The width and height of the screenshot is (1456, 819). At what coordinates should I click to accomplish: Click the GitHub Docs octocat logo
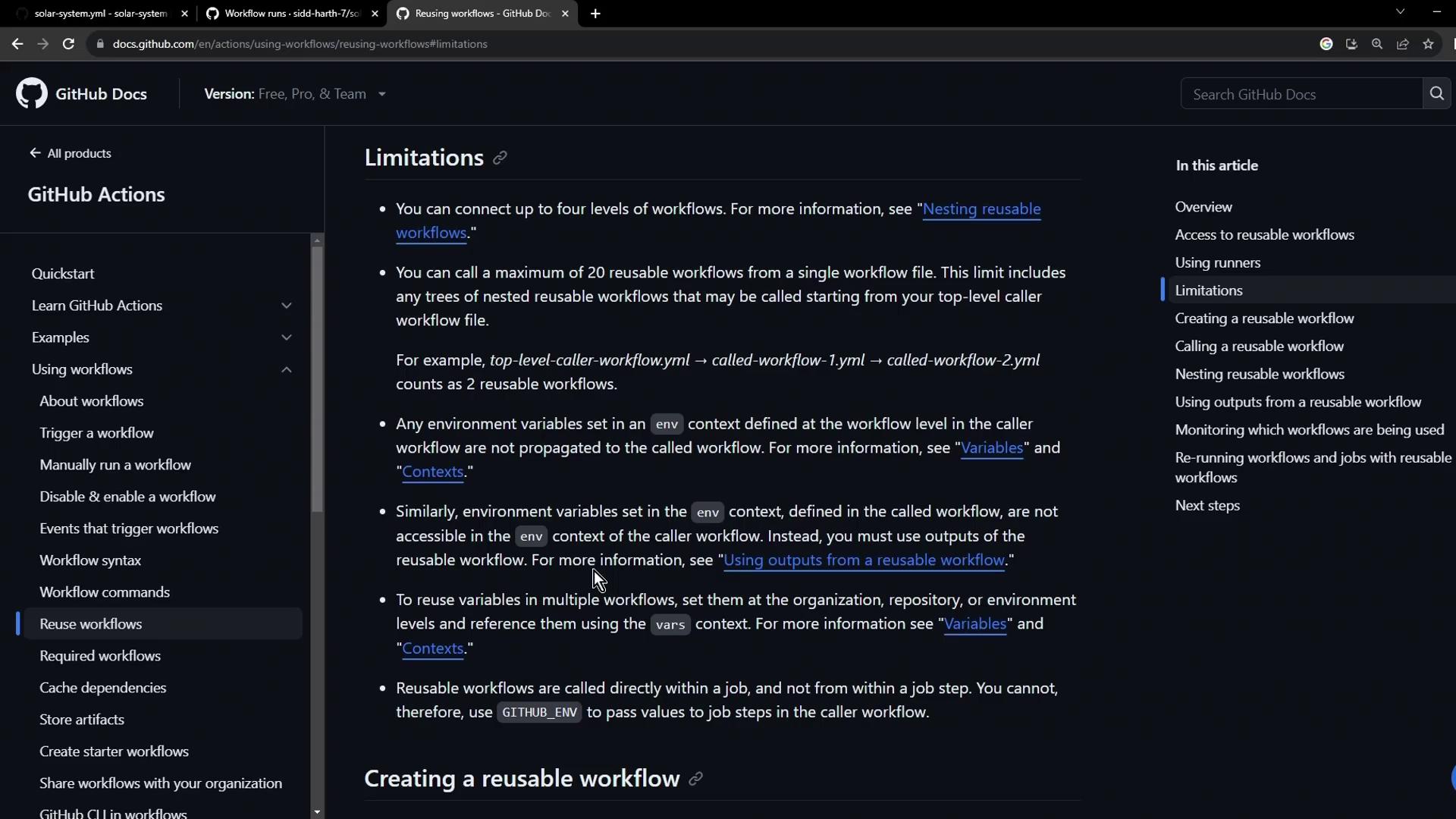point(32,94)
